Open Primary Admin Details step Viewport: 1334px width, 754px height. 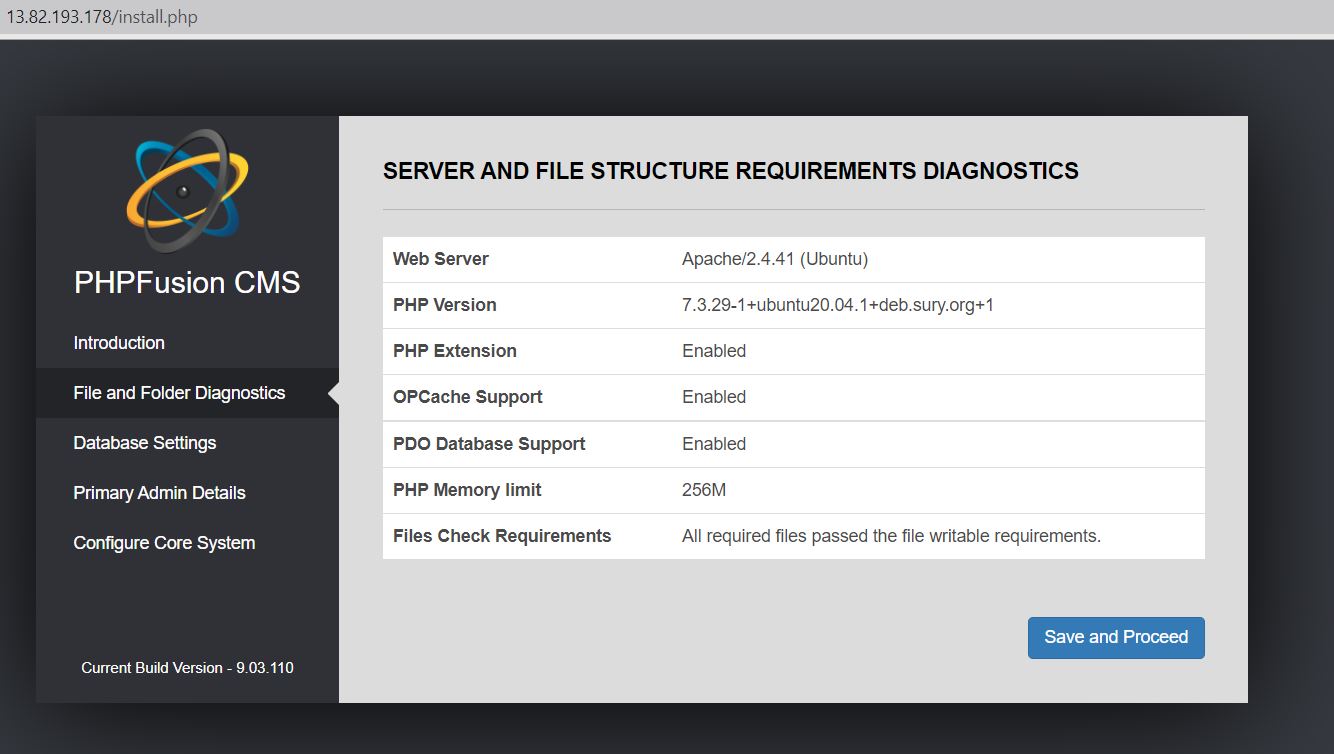pyautogui.click(x=159, y=493)
